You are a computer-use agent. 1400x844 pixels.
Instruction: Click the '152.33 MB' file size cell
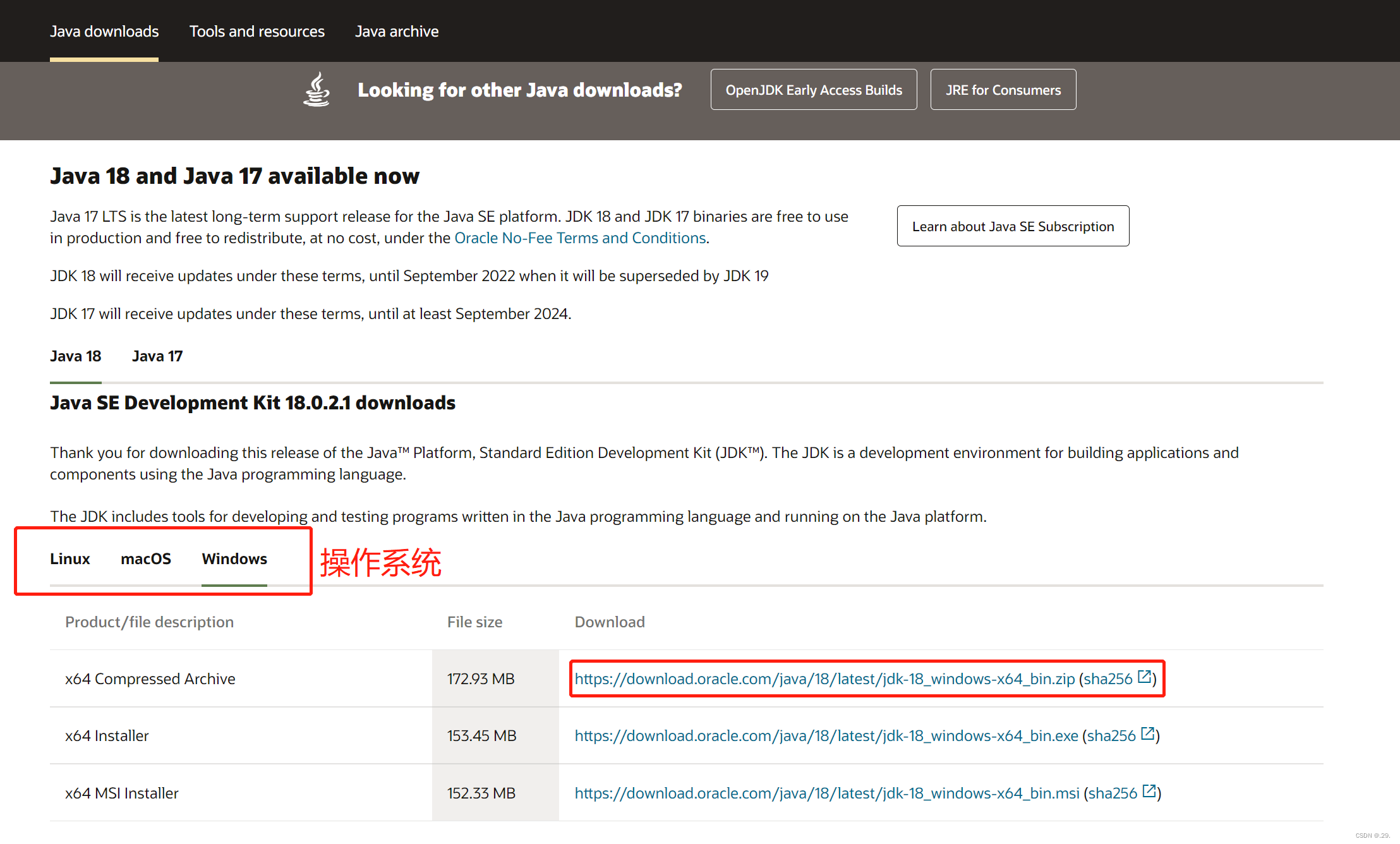[495, 793]
